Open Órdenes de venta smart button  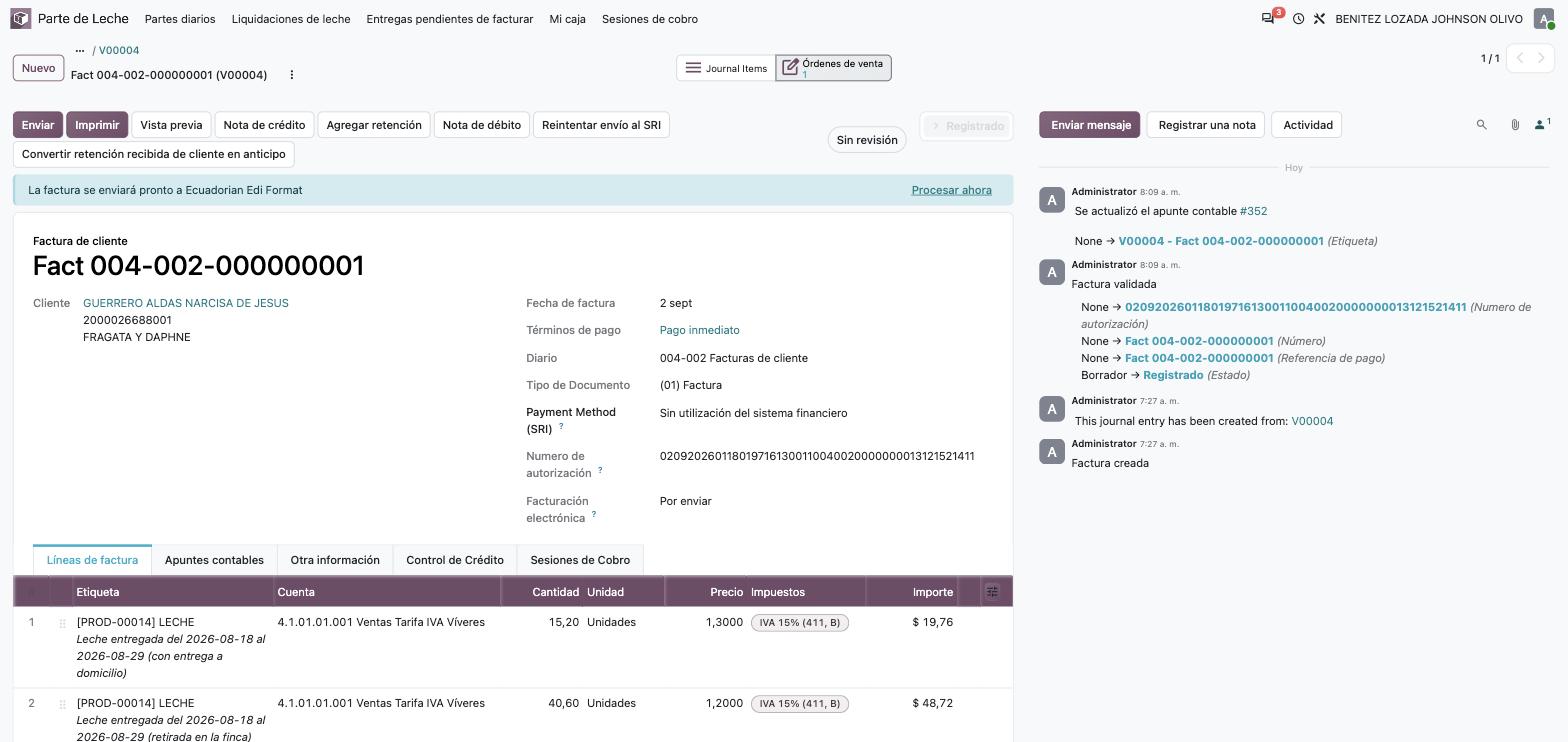[833, 68]
